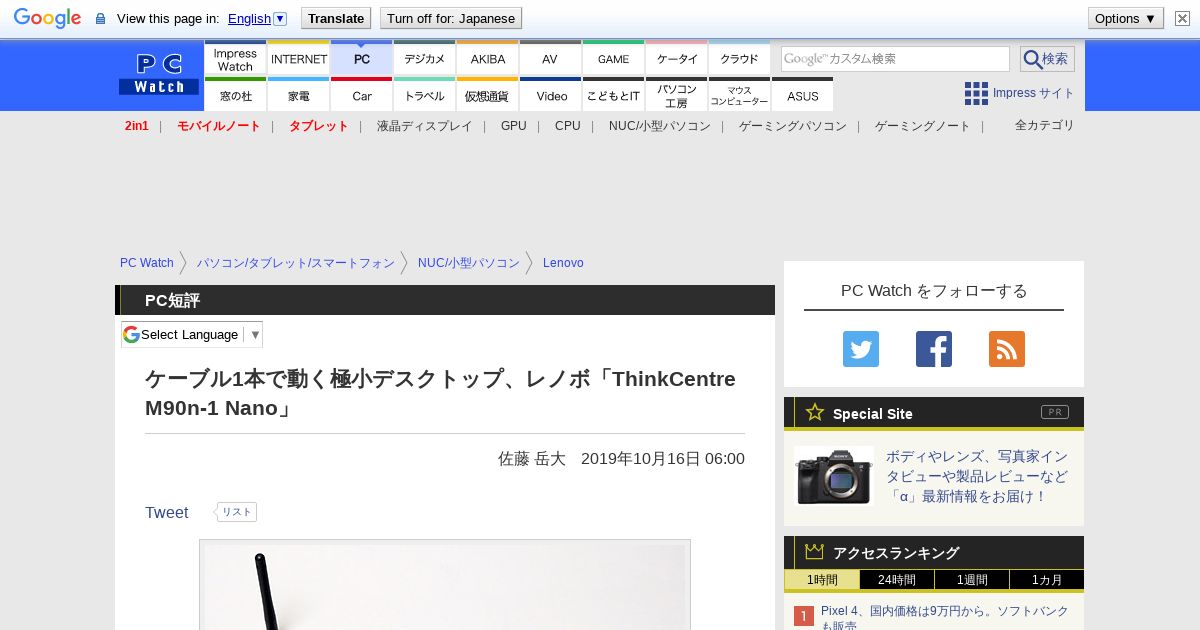1200x630 pixels.
Task: Open the トラベル nav tab
Action: click(425, 95)
